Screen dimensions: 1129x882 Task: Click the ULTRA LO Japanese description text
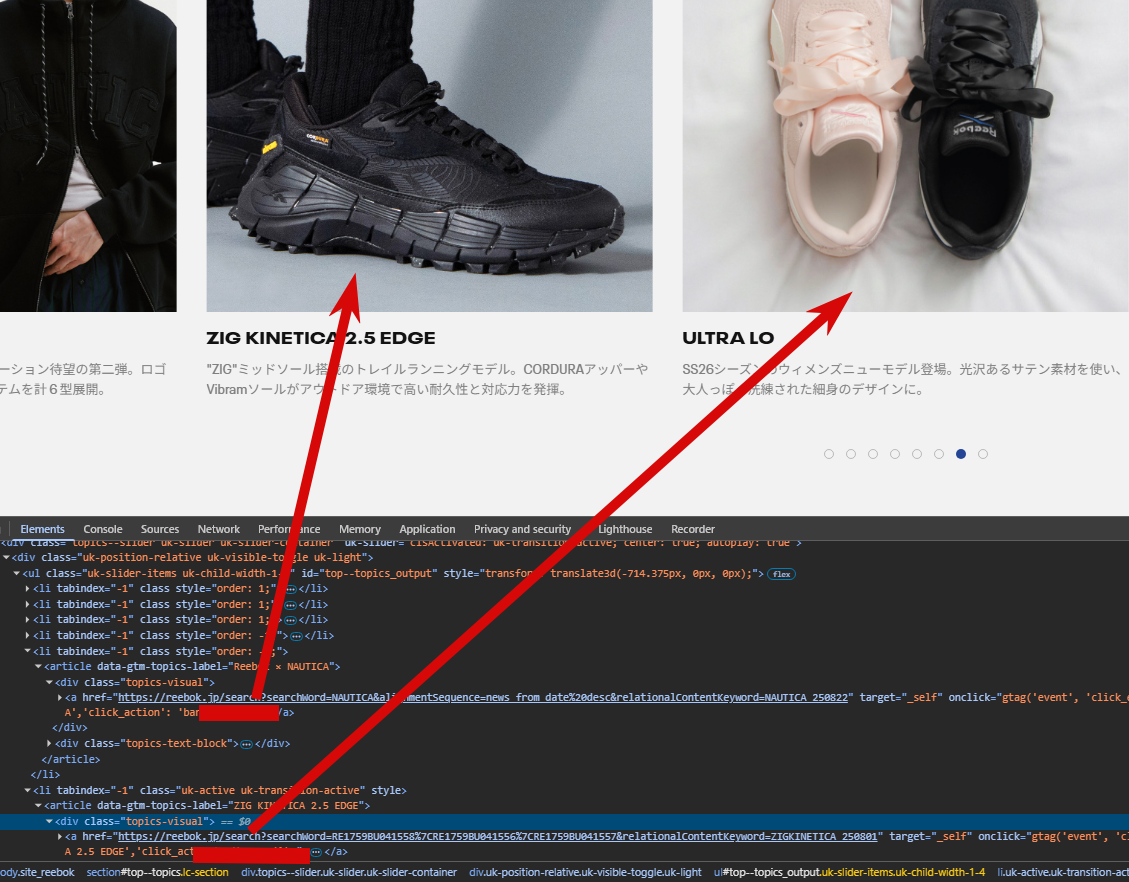[902, 379]
